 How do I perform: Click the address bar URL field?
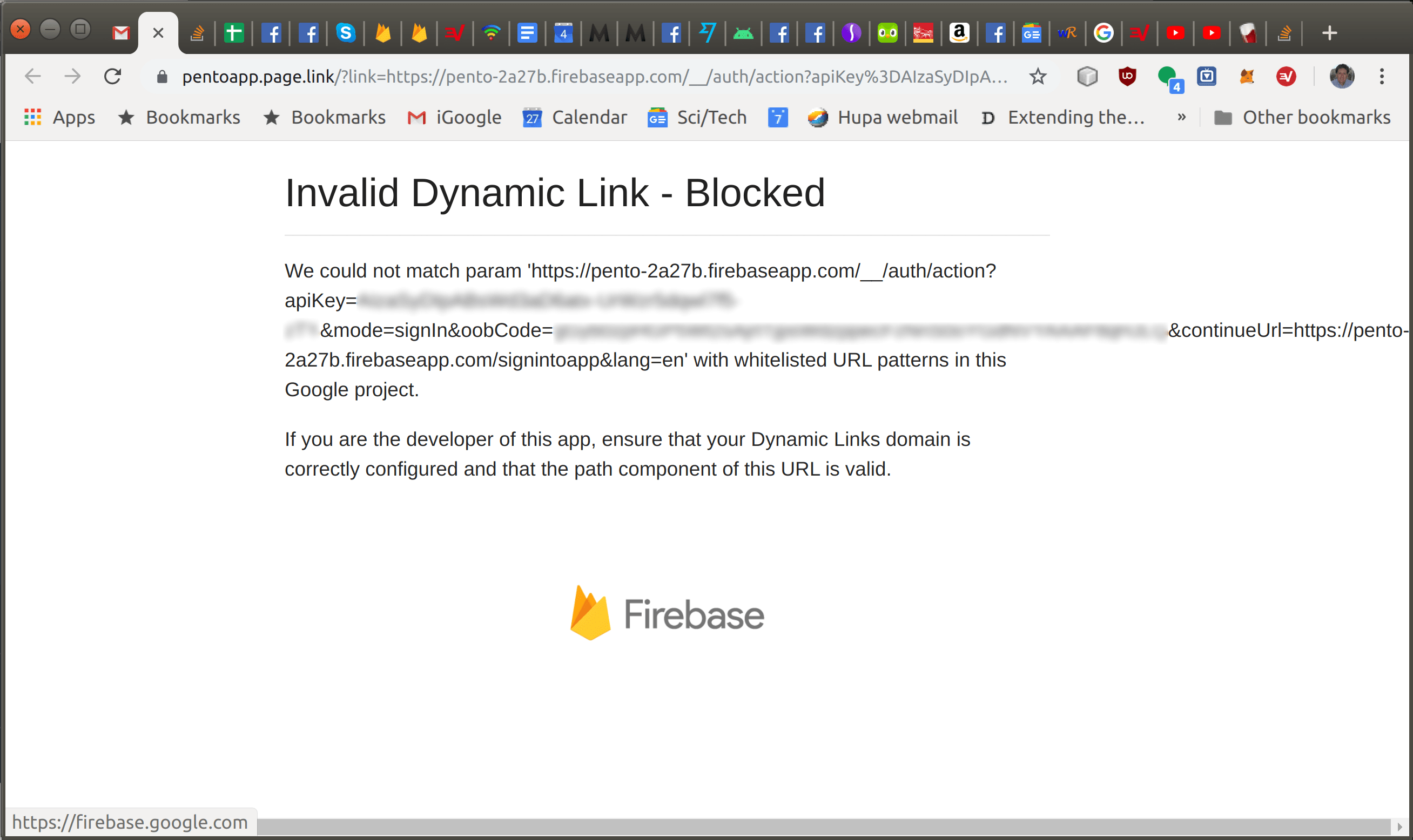coord(595,77)
